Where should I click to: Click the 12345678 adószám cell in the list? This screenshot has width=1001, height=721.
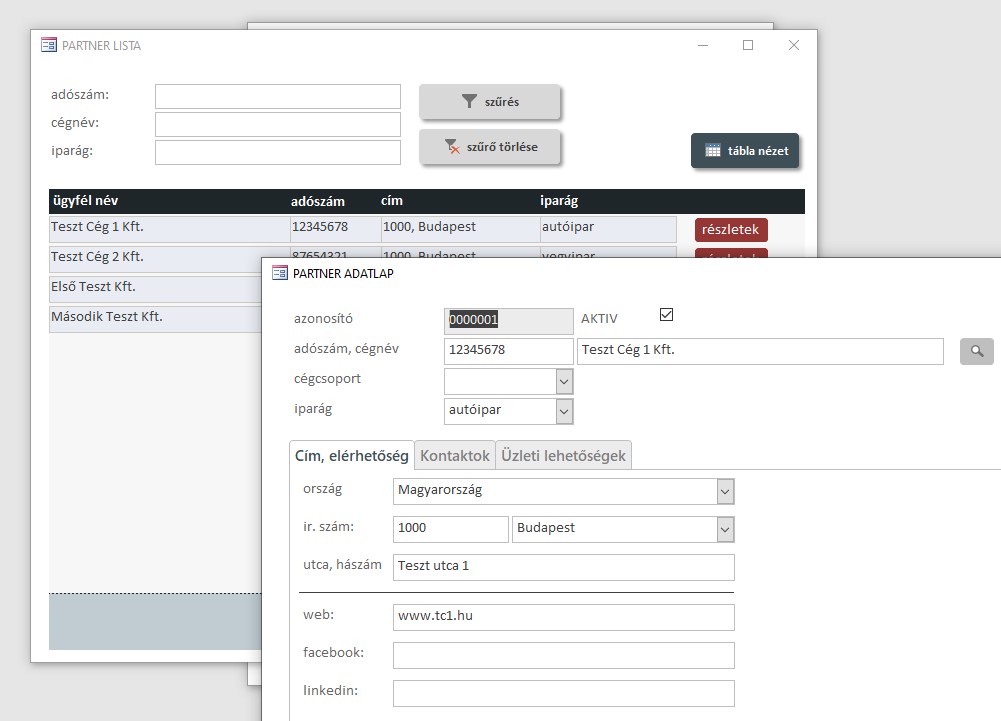336,229
